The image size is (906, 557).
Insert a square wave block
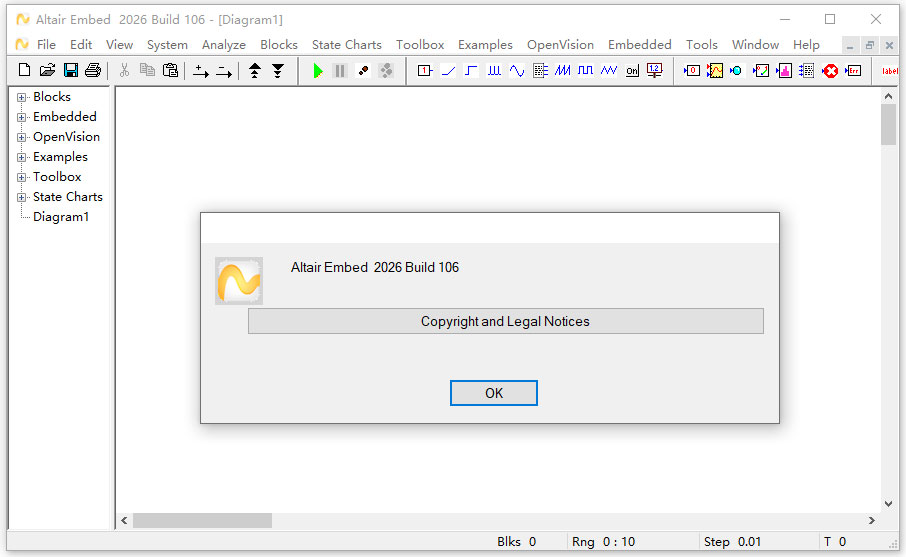pos(585,70)
